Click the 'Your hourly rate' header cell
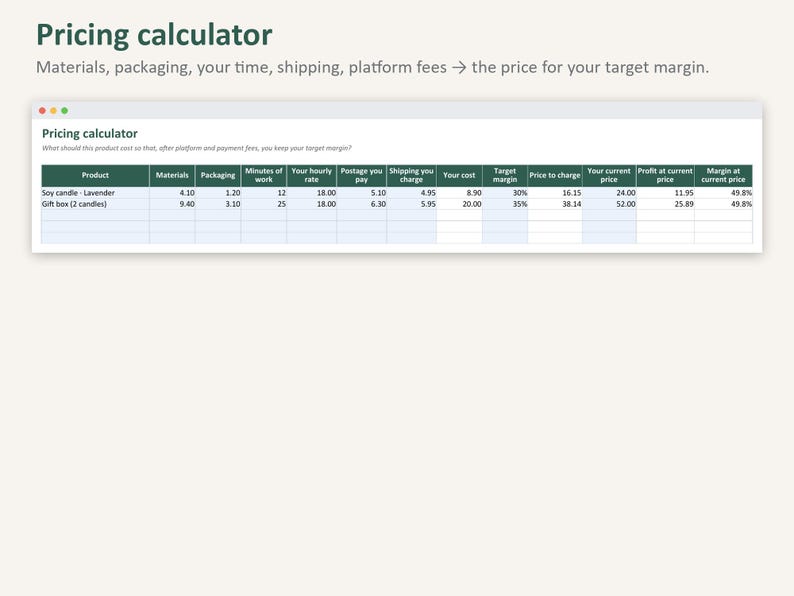 click(311, 175)
